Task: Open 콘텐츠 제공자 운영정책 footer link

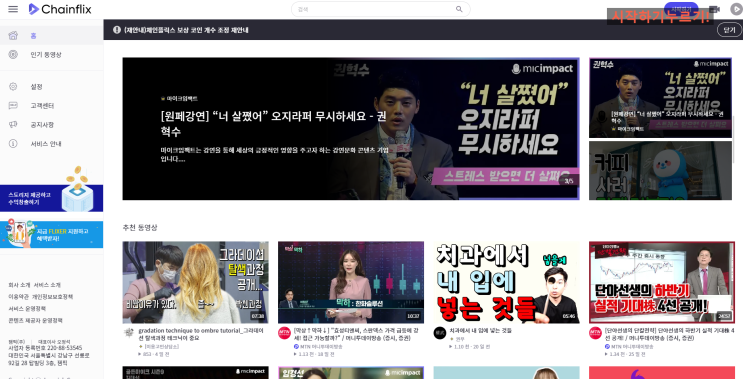Action: pos(35,320)
